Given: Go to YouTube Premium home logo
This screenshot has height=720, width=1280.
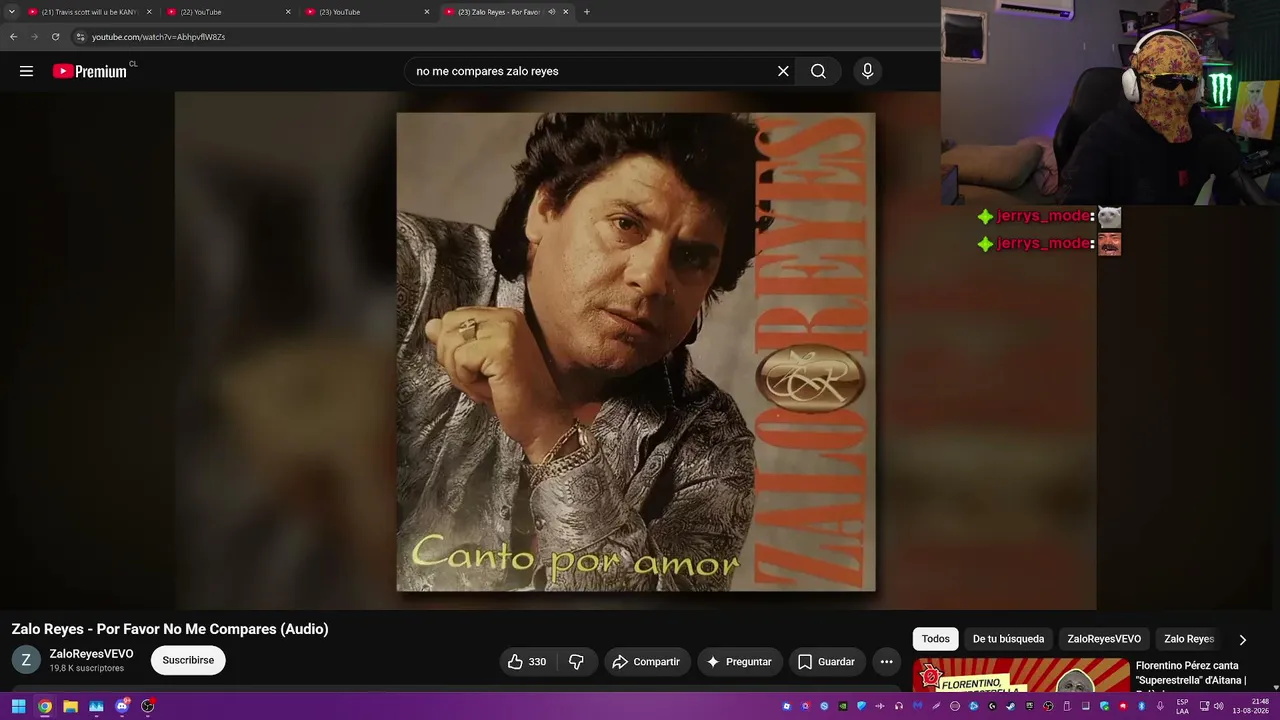Looking at the screenshot, I should (x=90, y=71).
